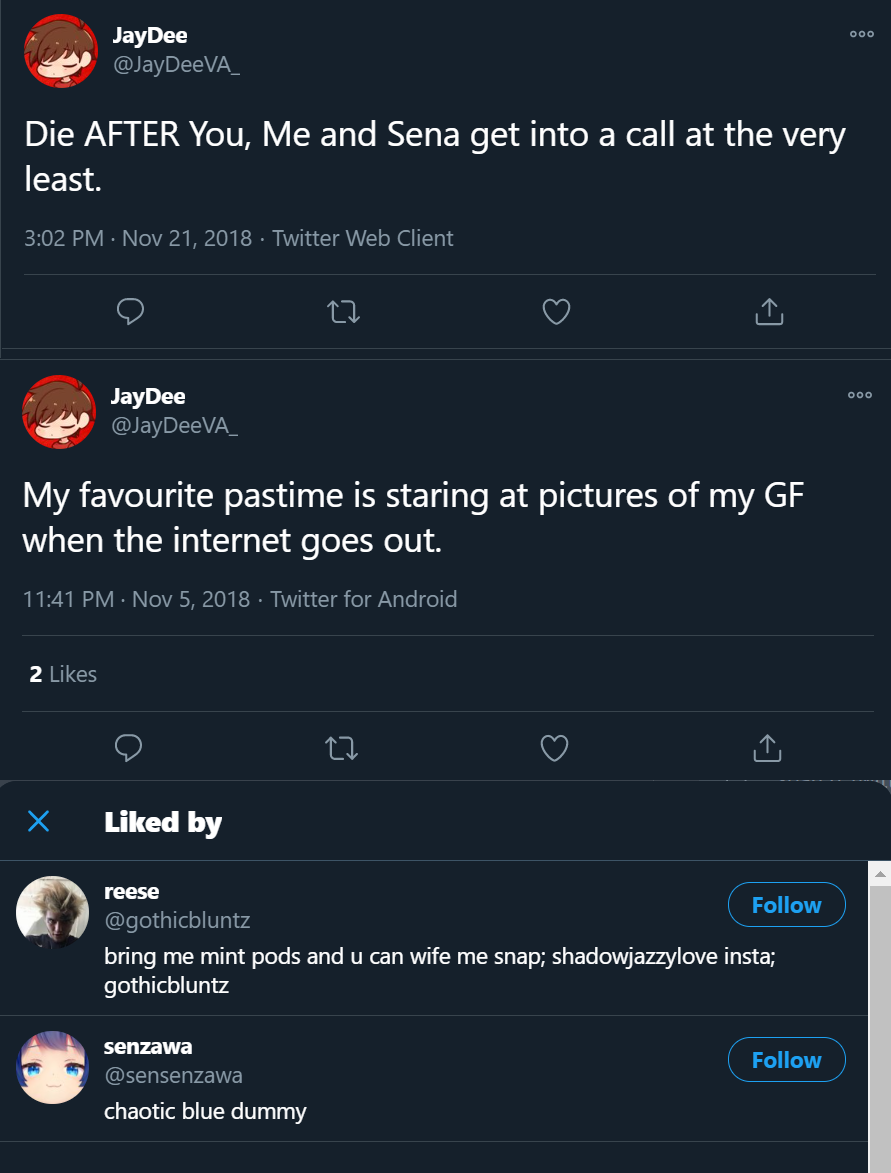
Task: Share the Nov 21 tweet
Action: 768,313
